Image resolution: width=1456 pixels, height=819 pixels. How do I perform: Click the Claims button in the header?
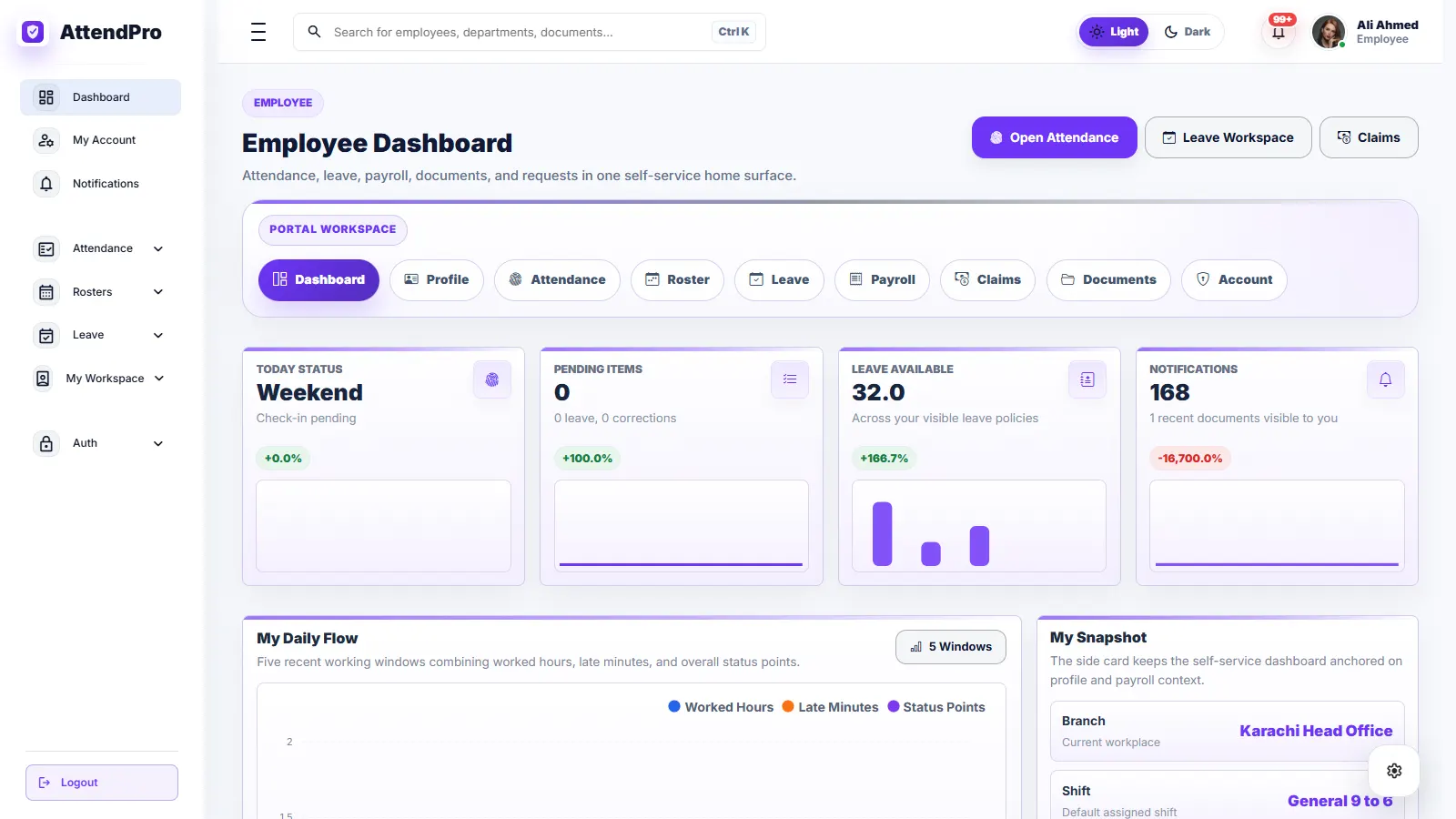coord(1369,137)
